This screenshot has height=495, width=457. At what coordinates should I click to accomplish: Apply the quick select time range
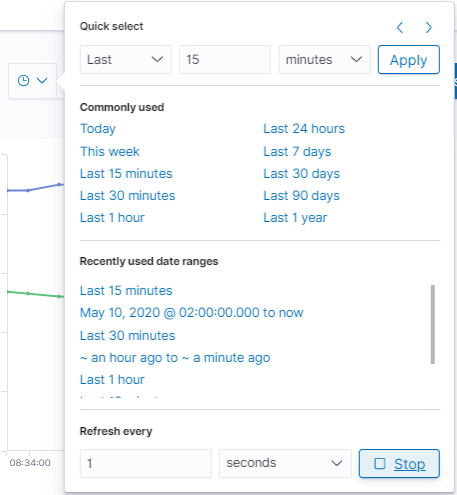409,60
